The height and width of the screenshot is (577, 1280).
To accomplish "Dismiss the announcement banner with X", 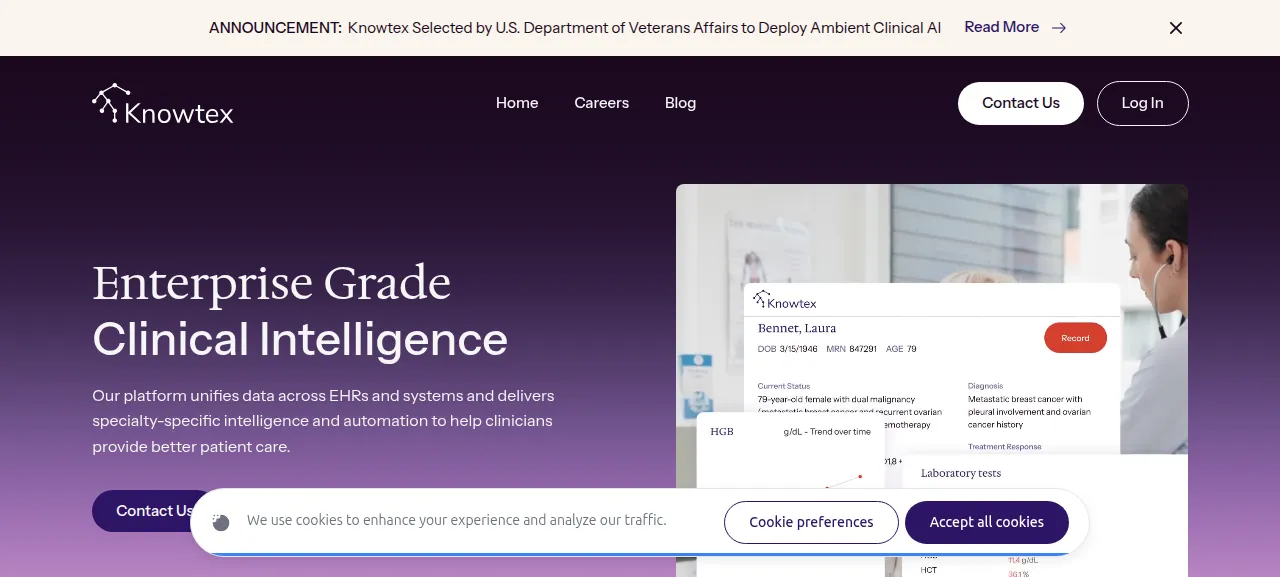I will pyautogui.click(x=1176, y=28).
